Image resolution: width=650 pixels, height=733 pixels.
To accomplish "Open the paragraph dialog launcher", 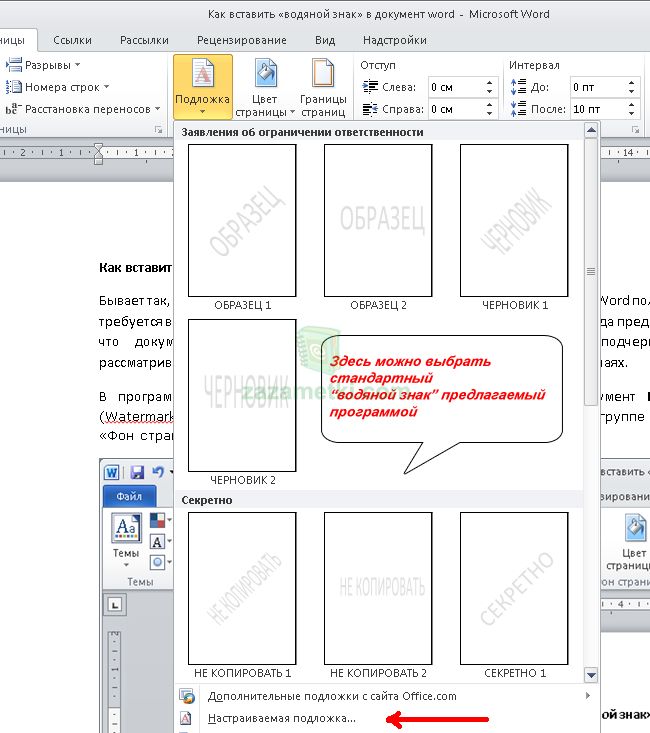I will 635,130.
